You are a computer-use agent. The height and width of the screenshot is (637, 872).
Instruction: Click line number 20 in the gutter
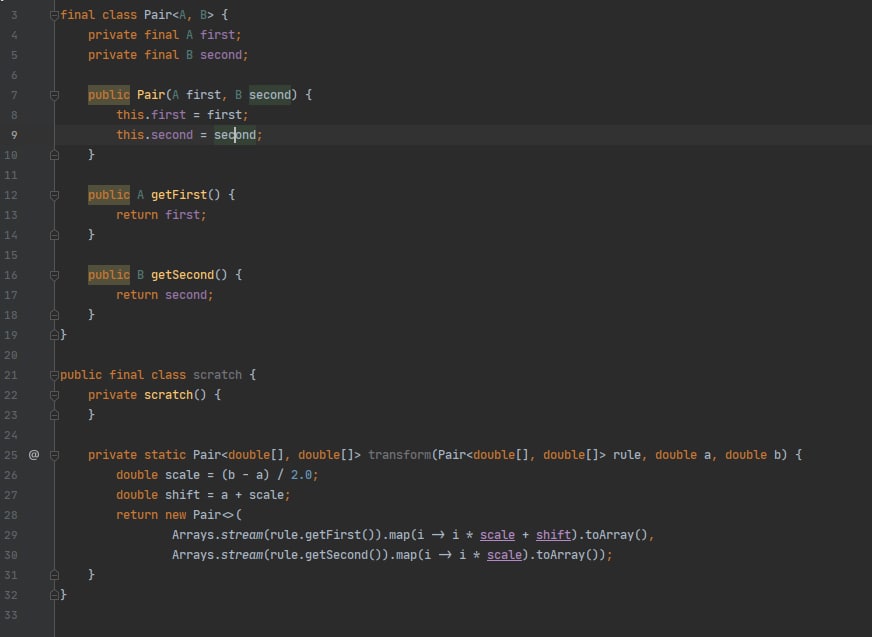click(11, 355)
